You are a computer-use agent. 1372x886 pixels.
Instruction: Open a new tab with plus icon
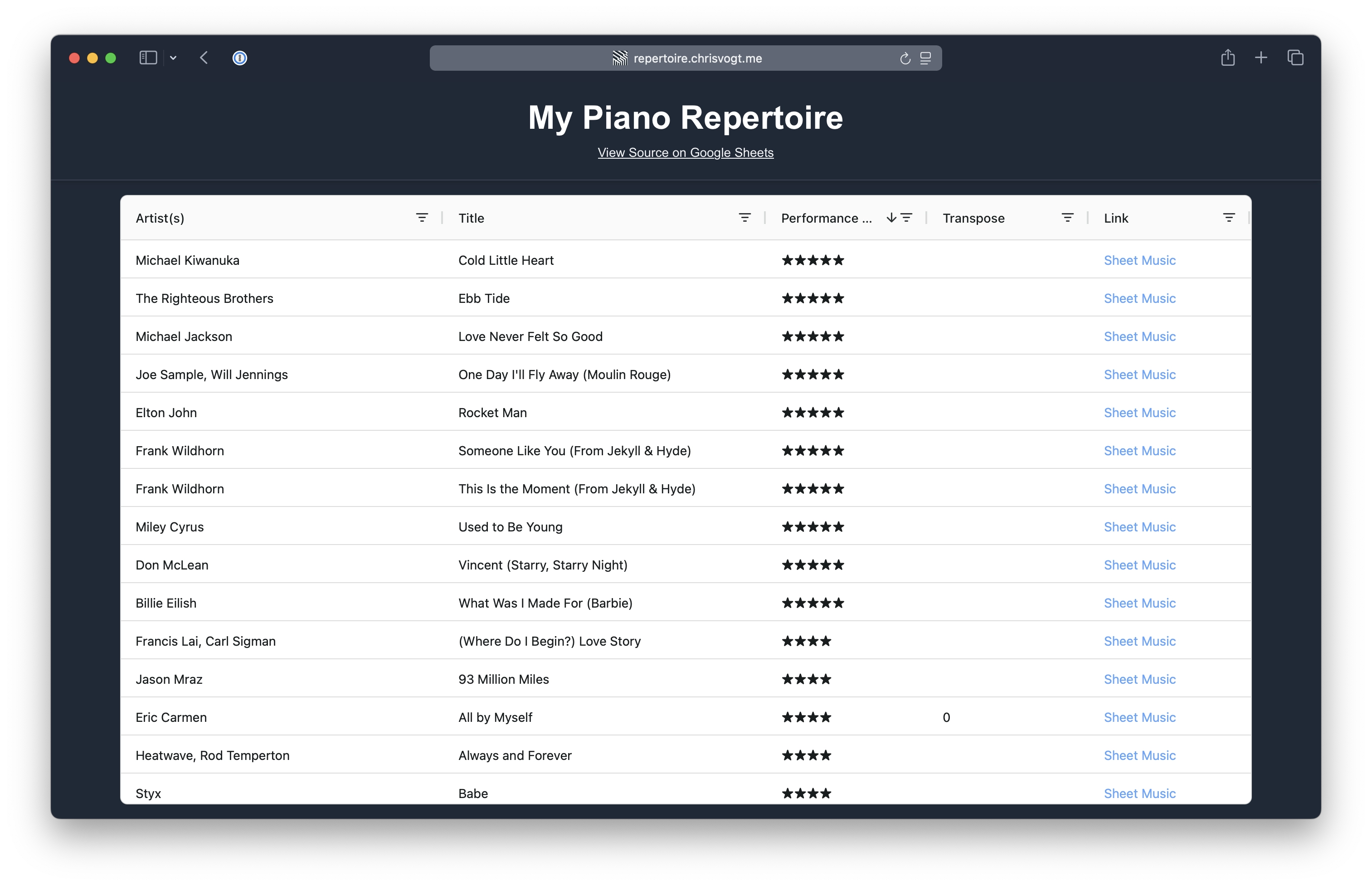[x=1261, y=58]
